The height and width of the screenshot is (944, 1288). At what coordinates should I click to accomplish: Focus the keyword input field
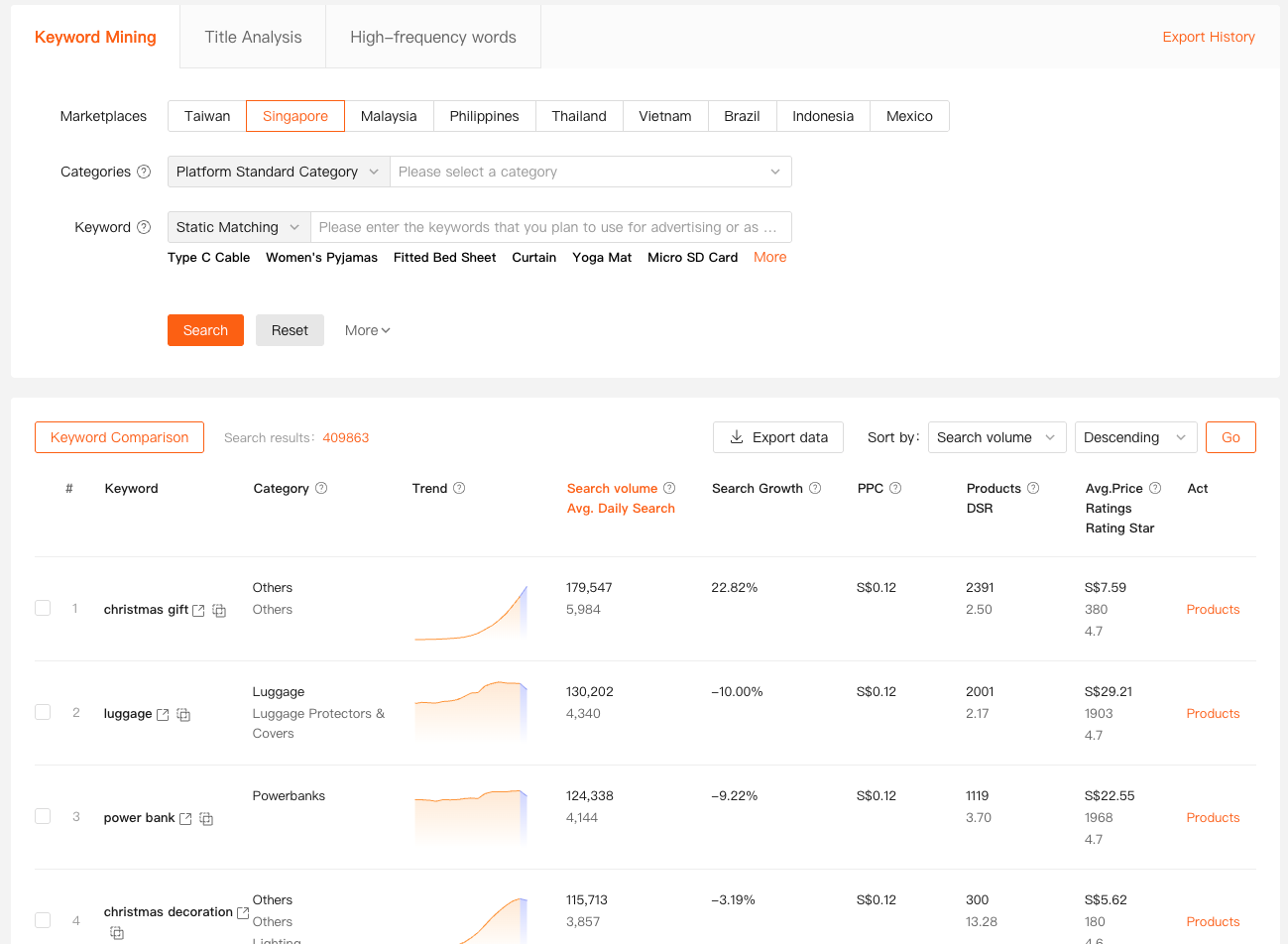tap(550, 227)
